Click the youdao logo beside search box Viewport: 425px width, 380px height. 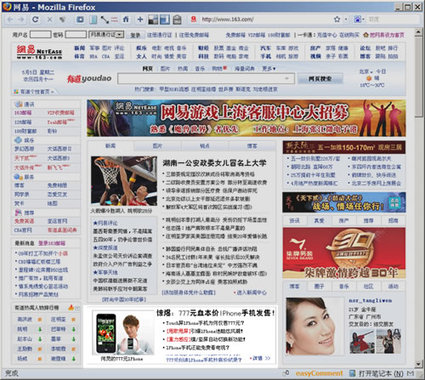pyautogui.click(x=89, y=79)
